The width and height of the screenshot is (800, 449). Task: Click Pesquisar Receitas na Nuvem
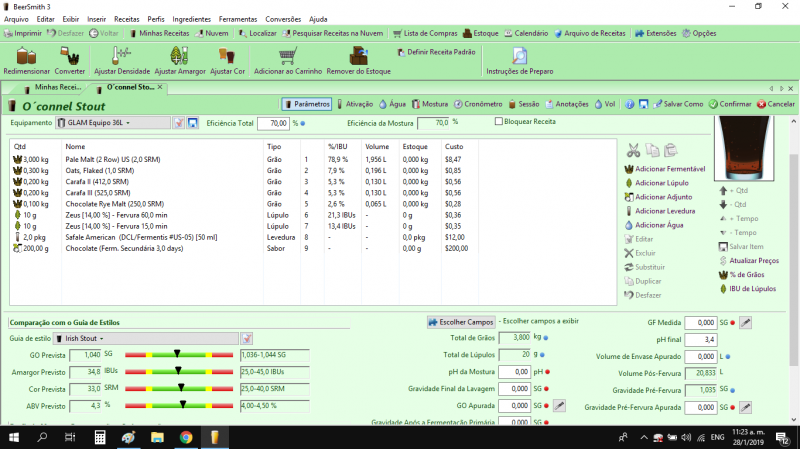pos(332,33)
